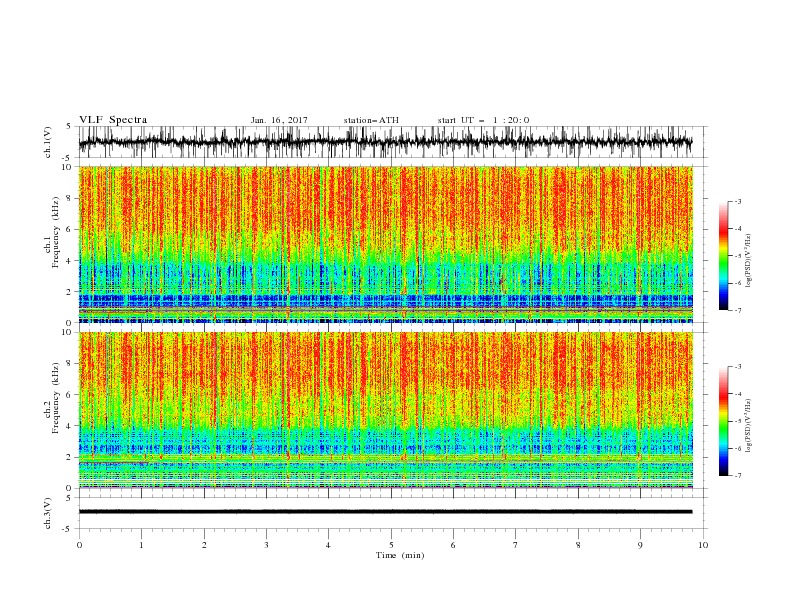Click the time axis tick label "5"
Image resolution: width=792 pixels, height=612 pixels.
tap(391, 545)
